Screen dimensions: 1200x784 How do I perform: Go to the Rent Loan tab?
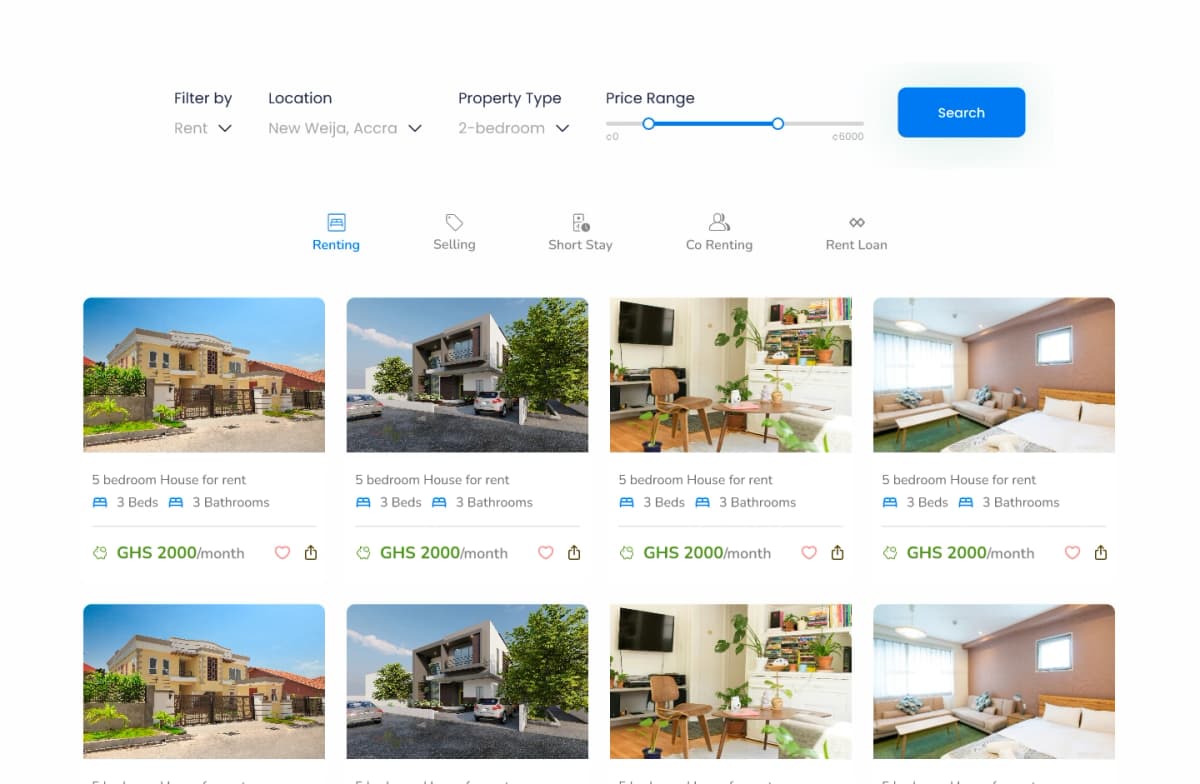pyautogui.click(x=856, y=232)
